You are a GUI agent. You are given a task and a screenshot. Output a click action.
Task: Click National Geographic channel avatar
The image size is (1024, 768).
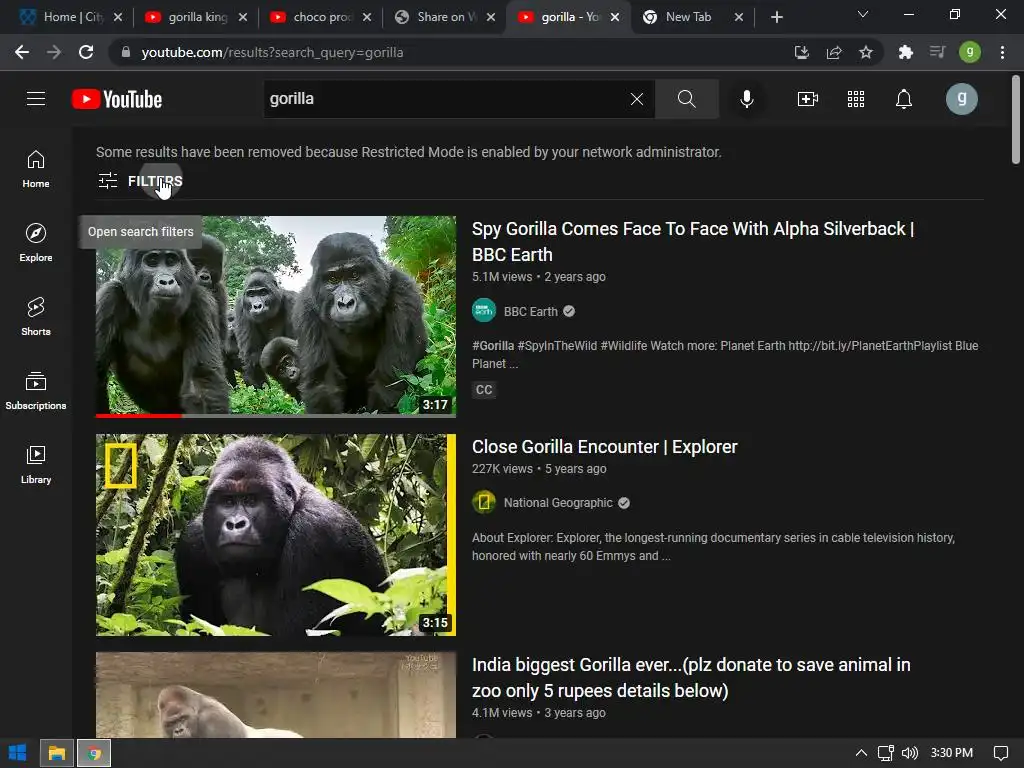pos(484,502)
